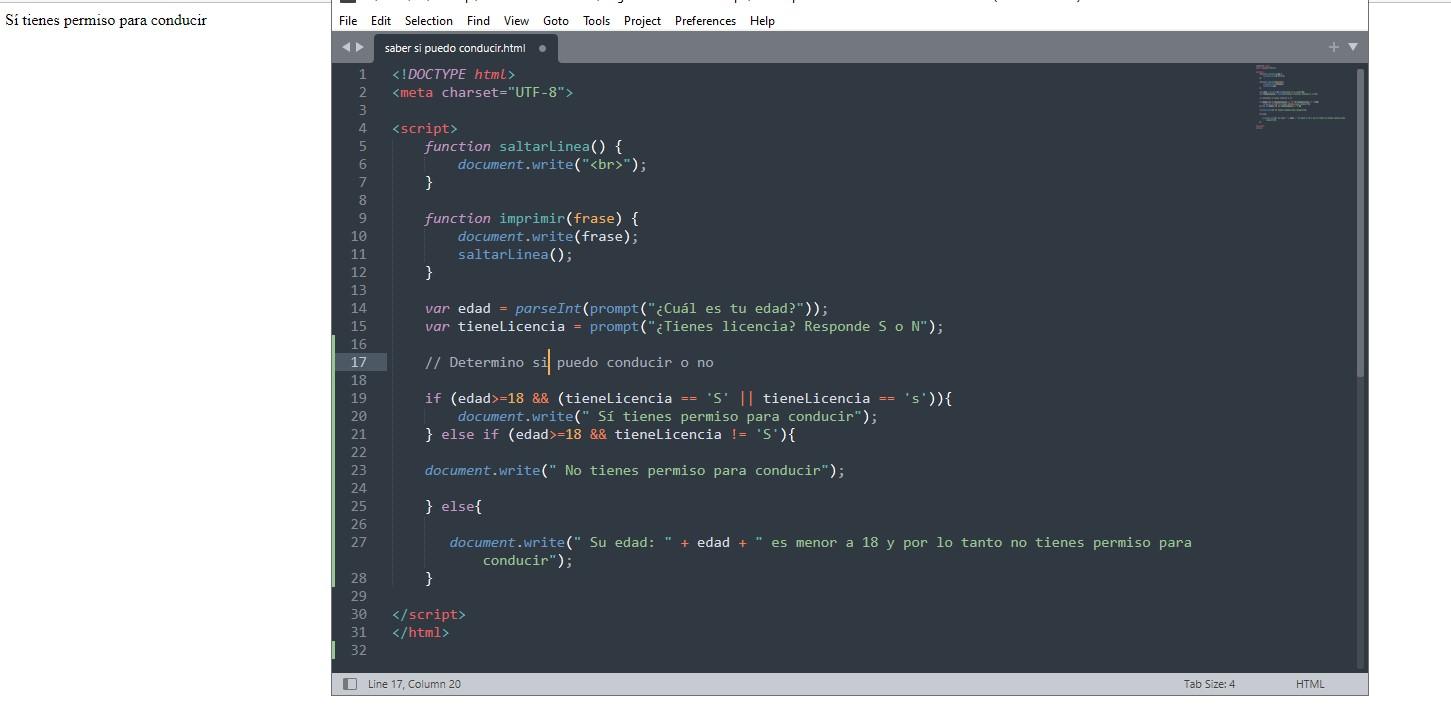Click line number 27 in the gutter
The height and width of the screenshot is (723, 1451).
(358, 542)
